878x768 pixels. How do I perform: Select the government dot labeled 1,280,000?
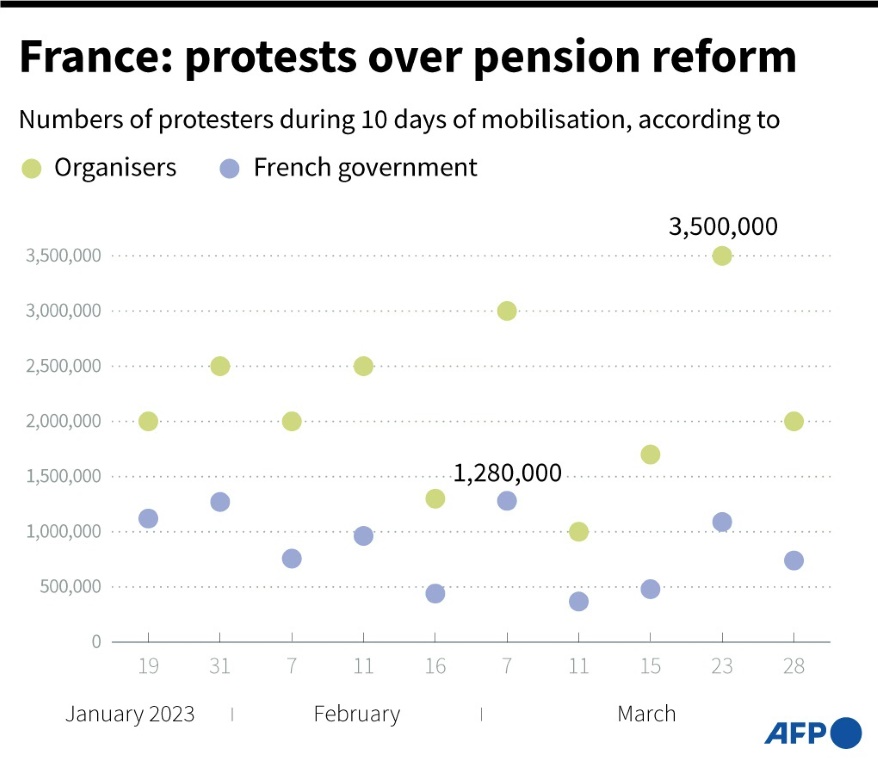tap(507, 501)
